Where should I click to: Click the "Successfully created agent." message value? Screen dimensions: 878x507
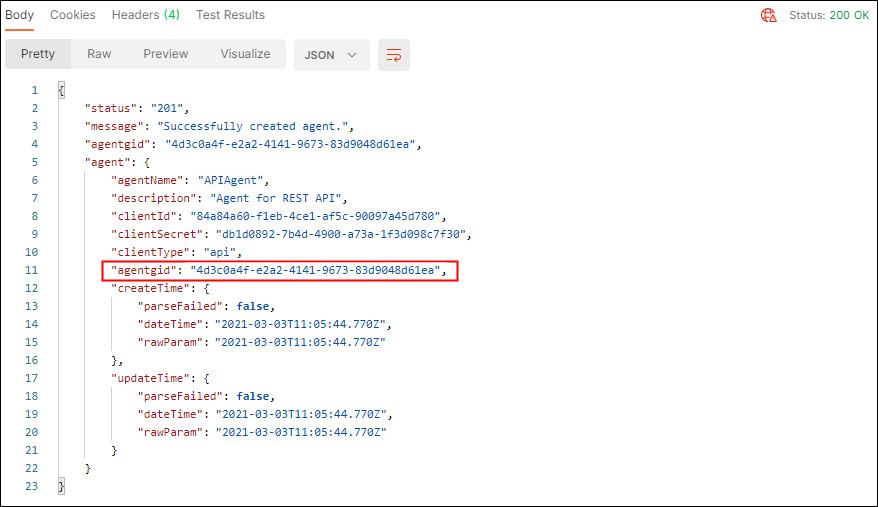point(252,126)
